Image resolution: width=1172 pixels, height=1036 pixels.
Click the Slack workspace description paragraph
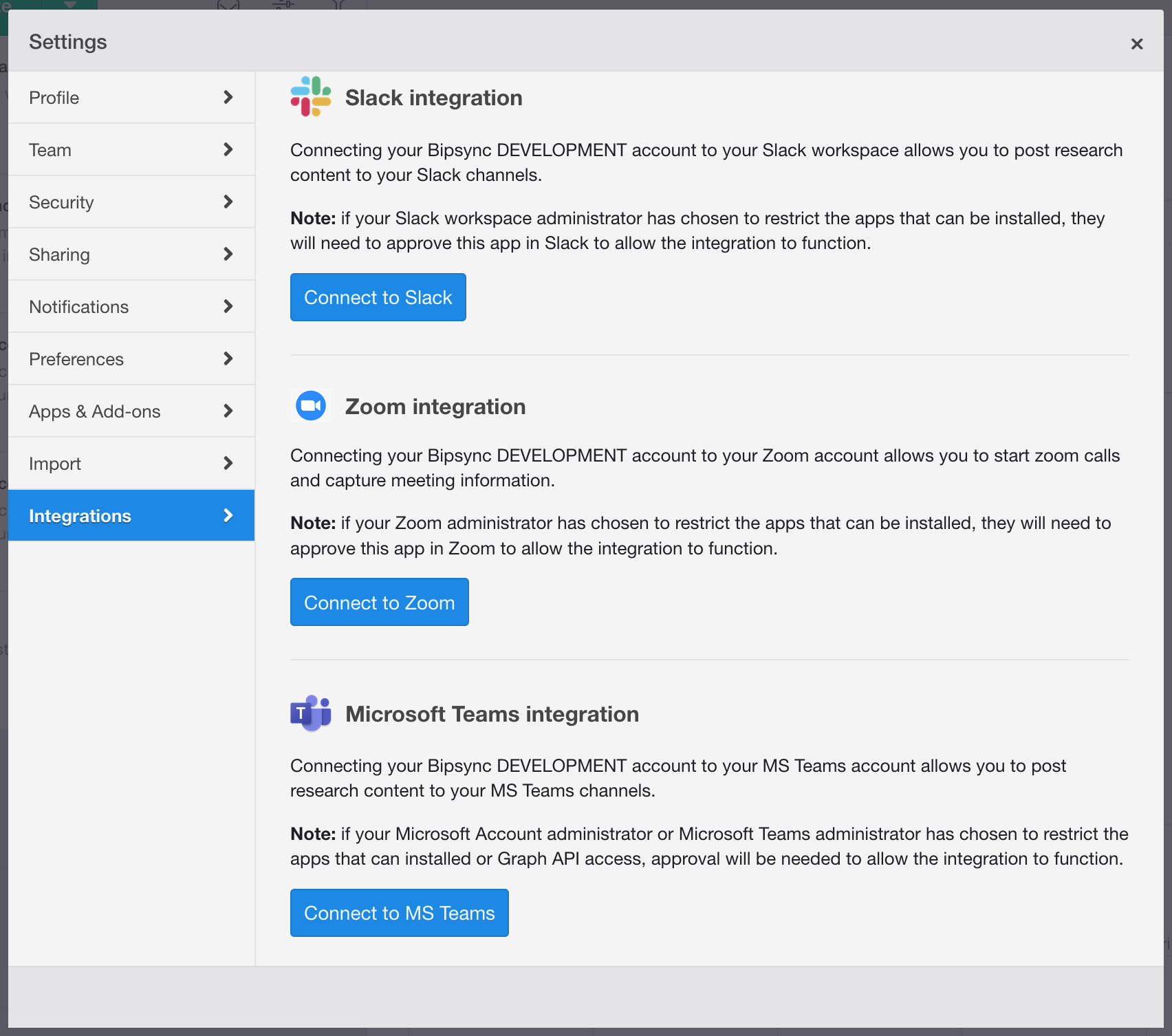click(x=706, y=162)
